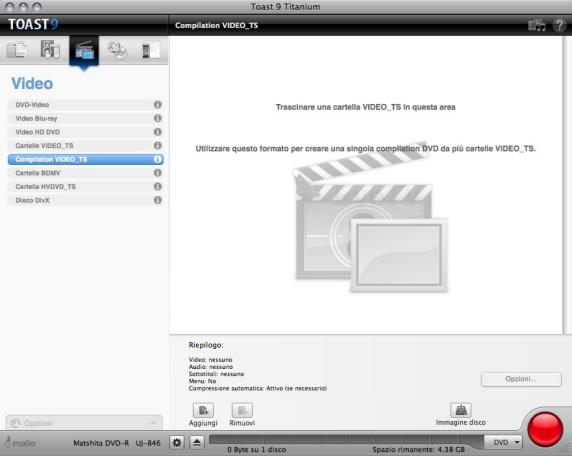Show info for Cartelle VIDEO_TS format
This screenshot has height=456, width=572.
158,146
